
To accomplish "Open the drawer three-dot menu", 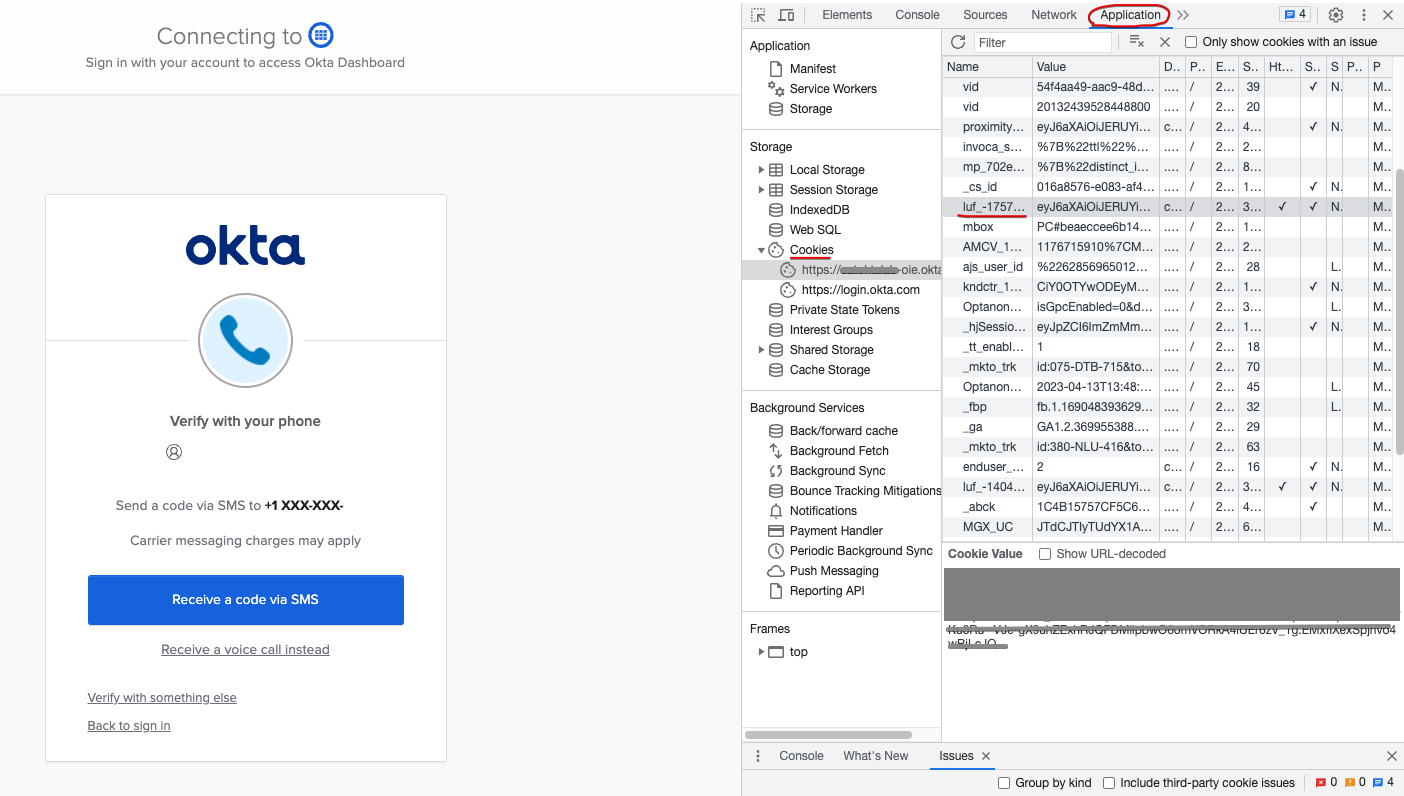I will [x=758, y=756].
